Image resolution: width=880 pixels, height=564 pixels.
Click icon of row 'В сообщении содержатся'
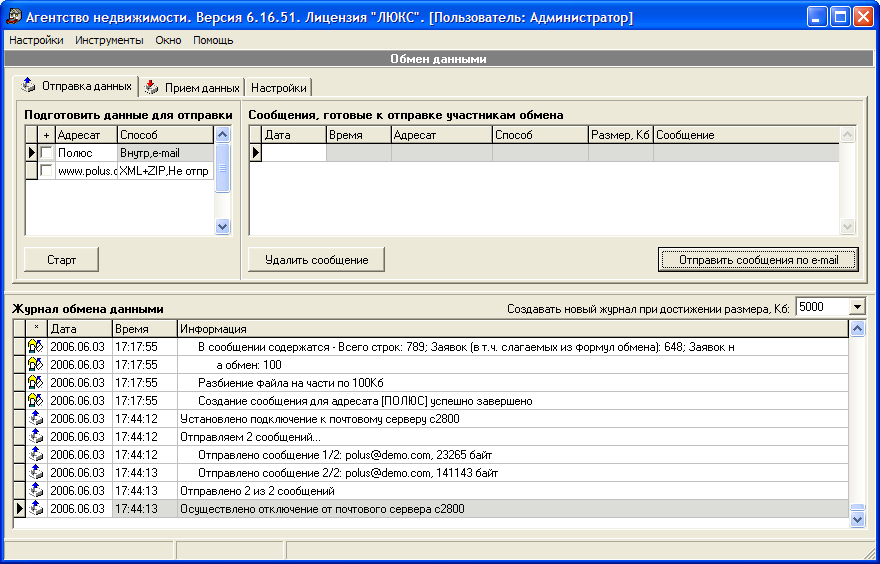(x=36, y=347)
